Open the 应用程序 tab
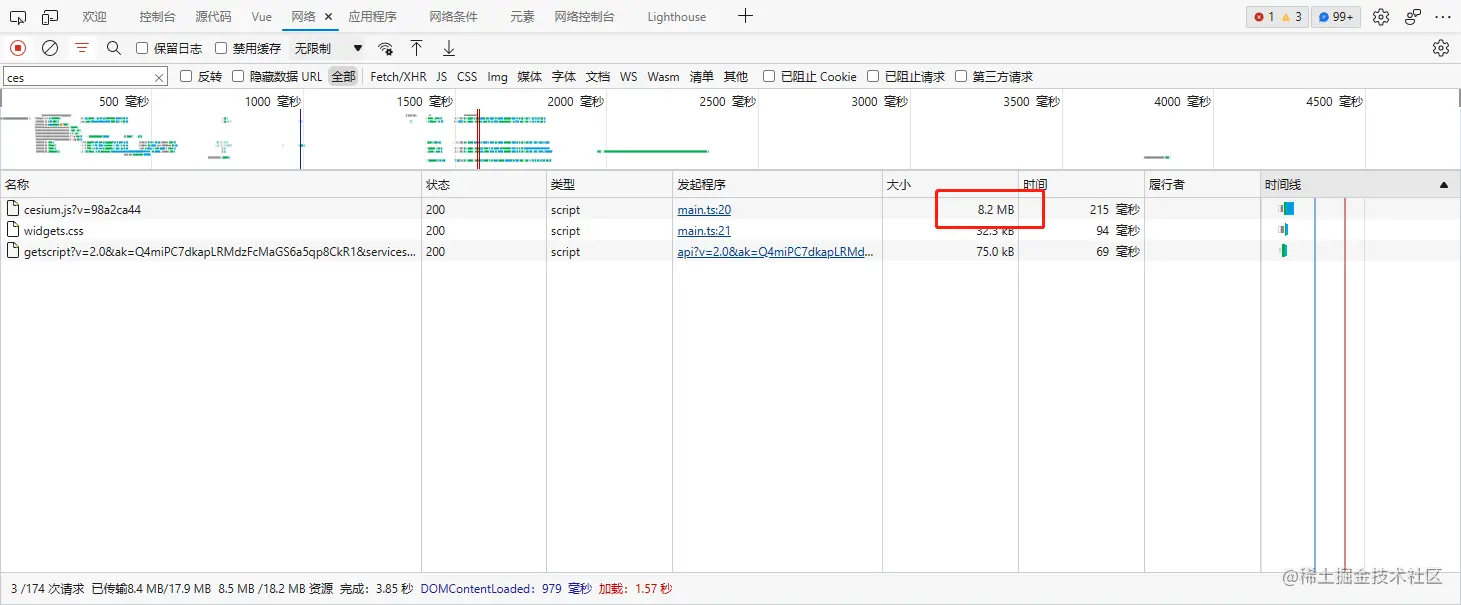The height and width of the screenshot is (605, 1461). click(x=372, y=17)
